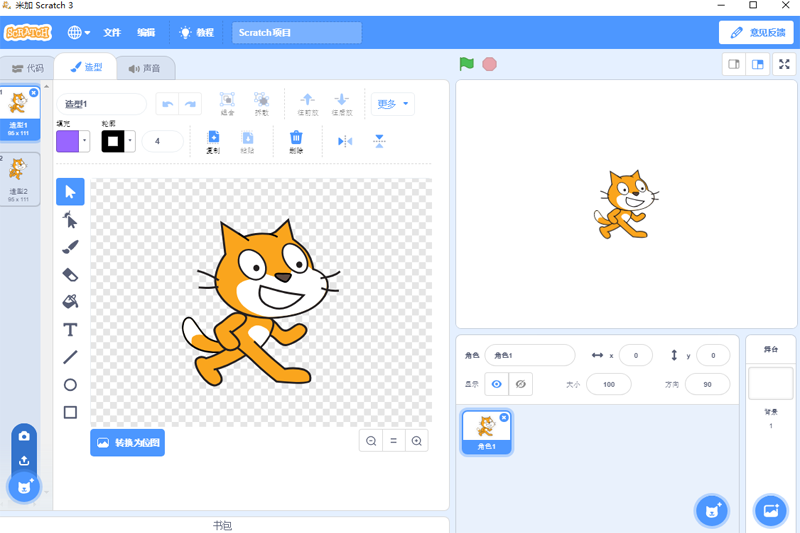Select the 造型2 costume thumbnail

[18, 179]
